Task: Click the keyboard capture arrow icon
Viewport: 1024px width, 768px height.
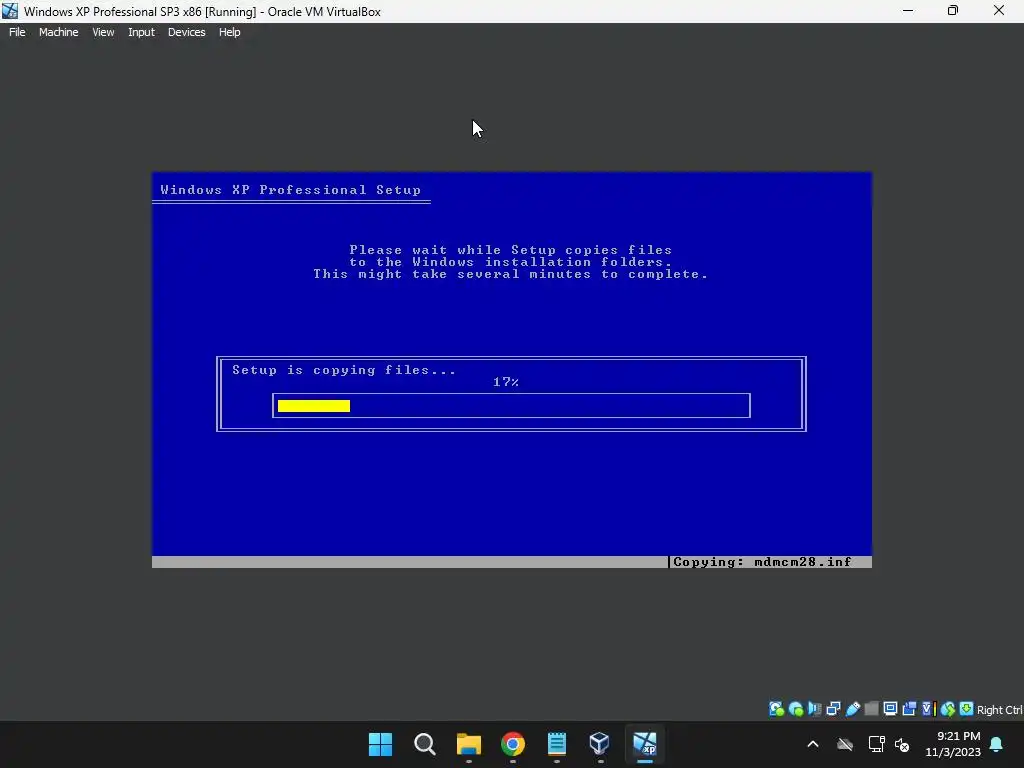Action: pos(967,709)
